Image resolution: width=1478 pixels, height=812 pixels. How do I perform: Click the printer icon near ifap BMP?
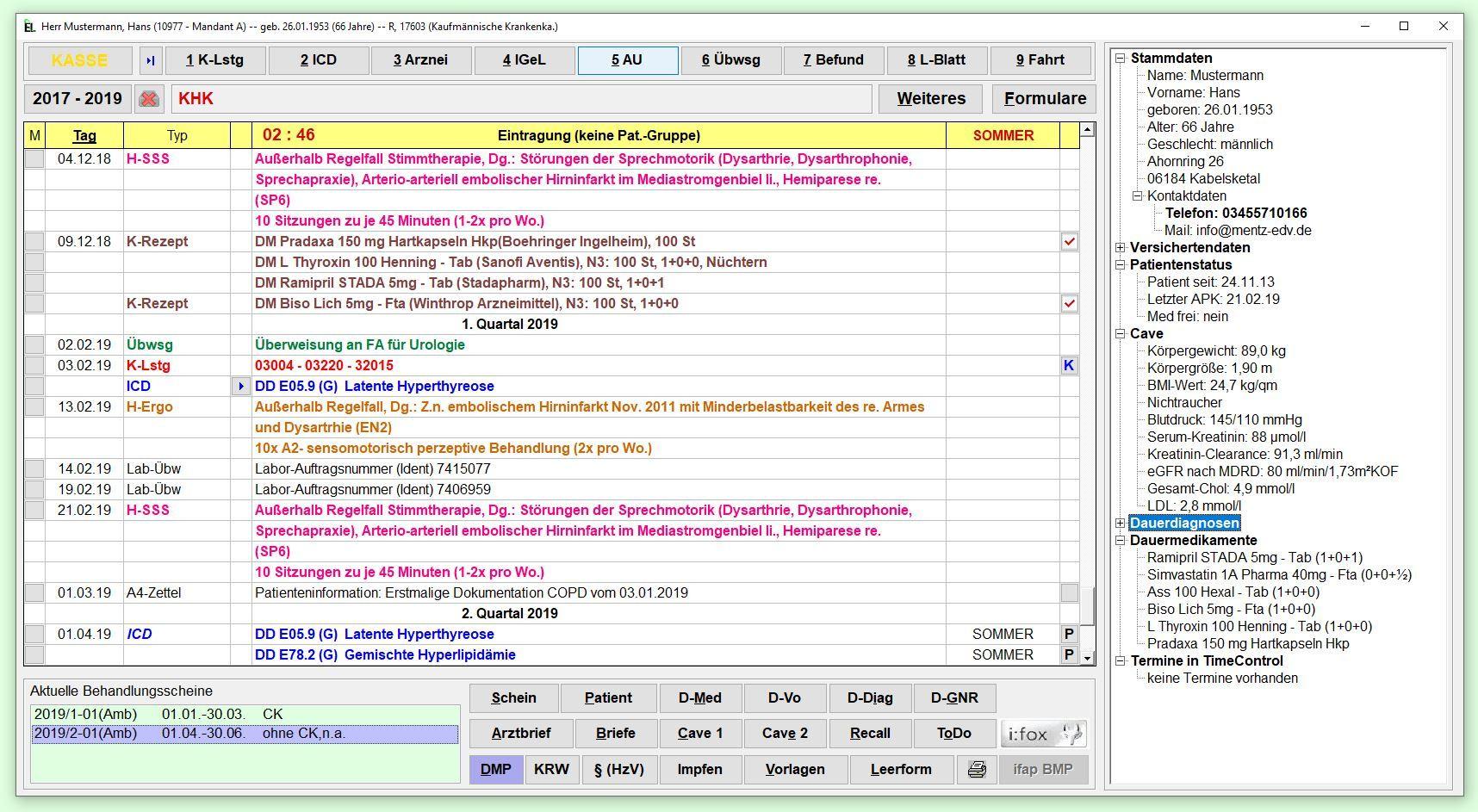pos(977,769)
